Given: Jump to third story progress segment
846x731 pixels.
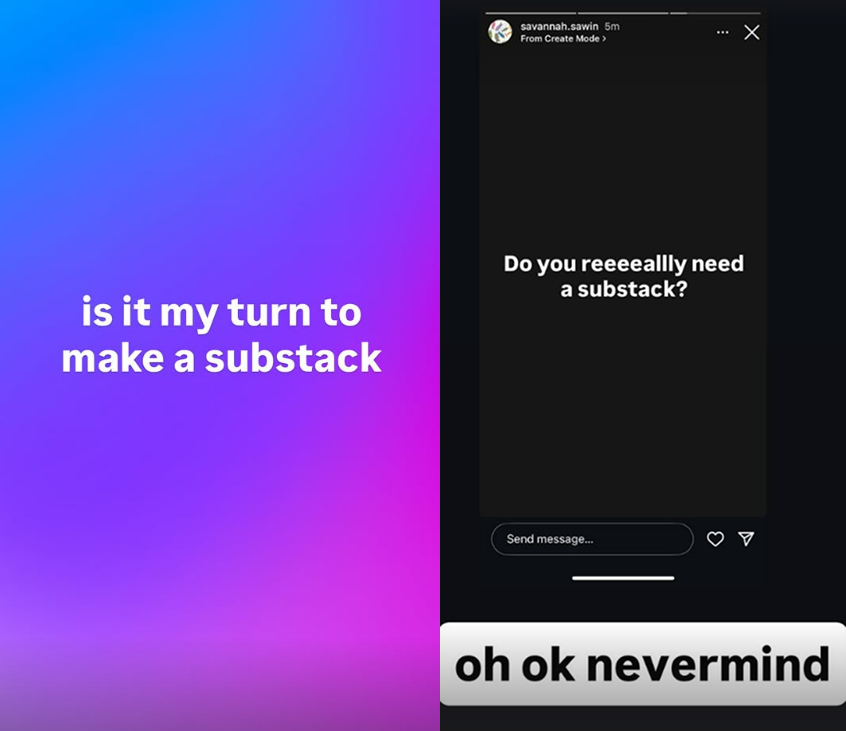Looking at the screenshot, I should pos(715,13).
